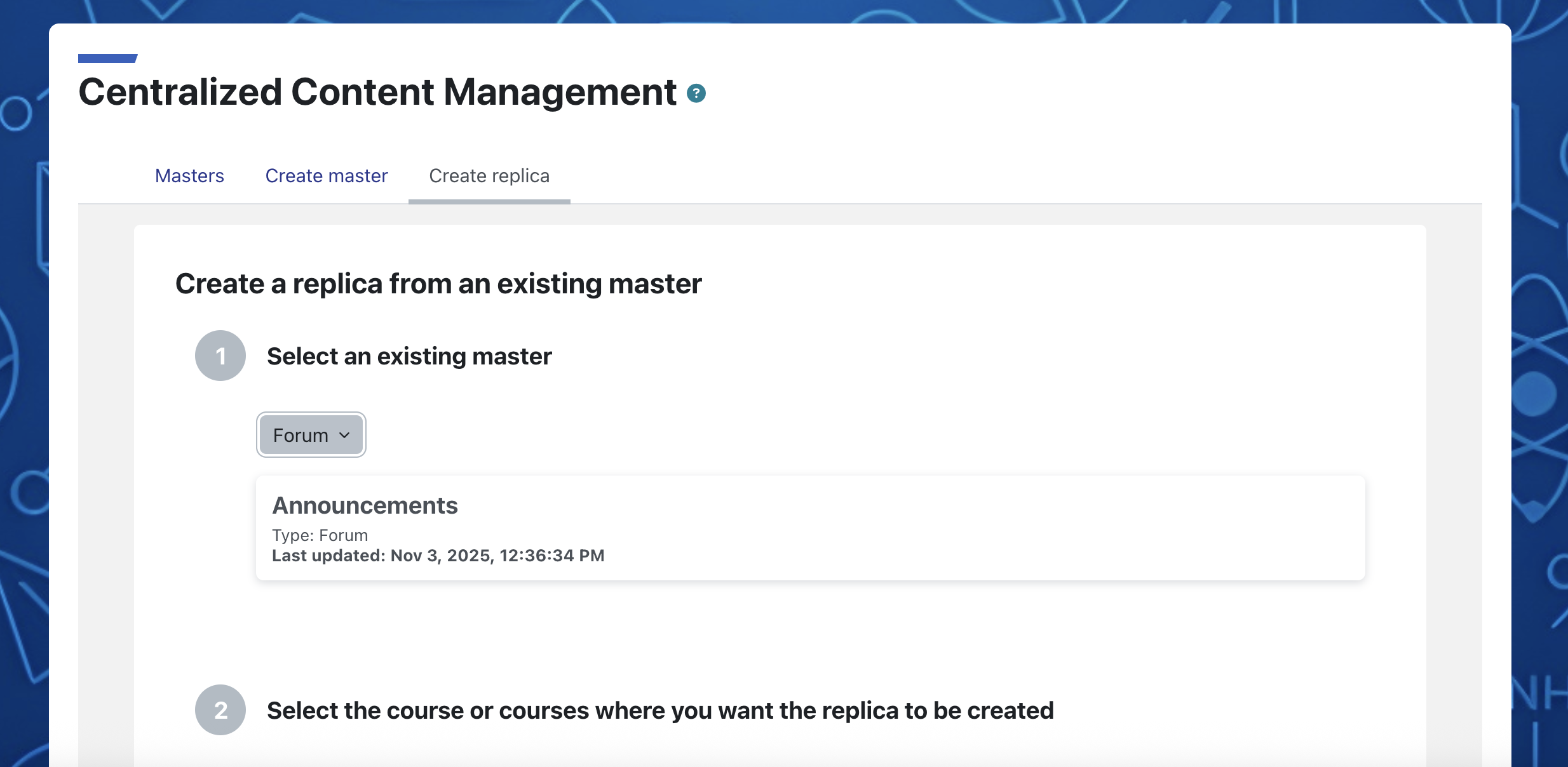Click the underline beneath Create replica tab
This screenshot has height=767, width=1568.
489,201
